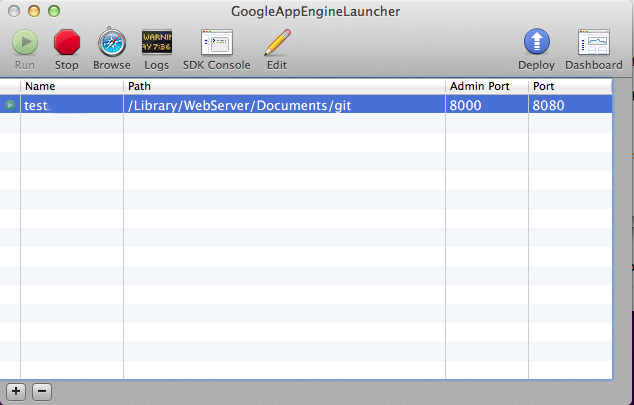Image resolution: width=634 pixels, height=405 pixels.
Task: Select the app name 'test'
Action: coord(36,105)
